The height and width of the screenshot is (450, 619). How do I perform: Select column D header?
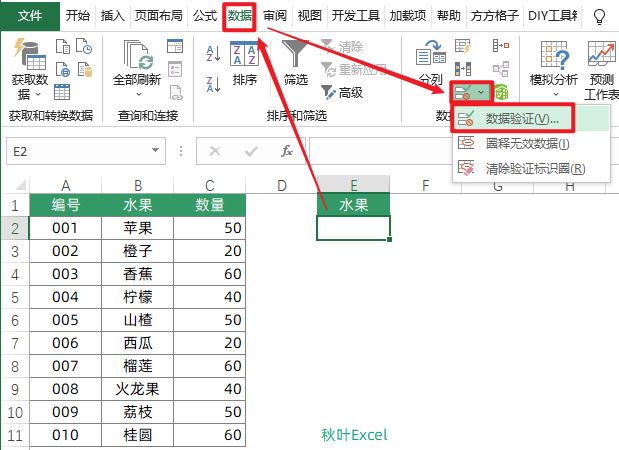pos(281,185)
